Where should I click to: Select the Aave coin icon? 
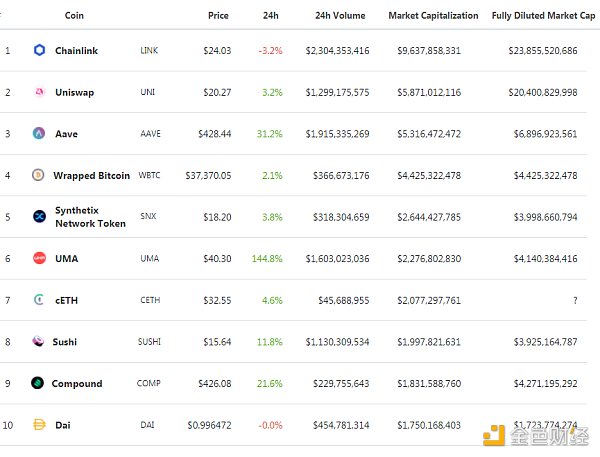(x=39, y=133)
